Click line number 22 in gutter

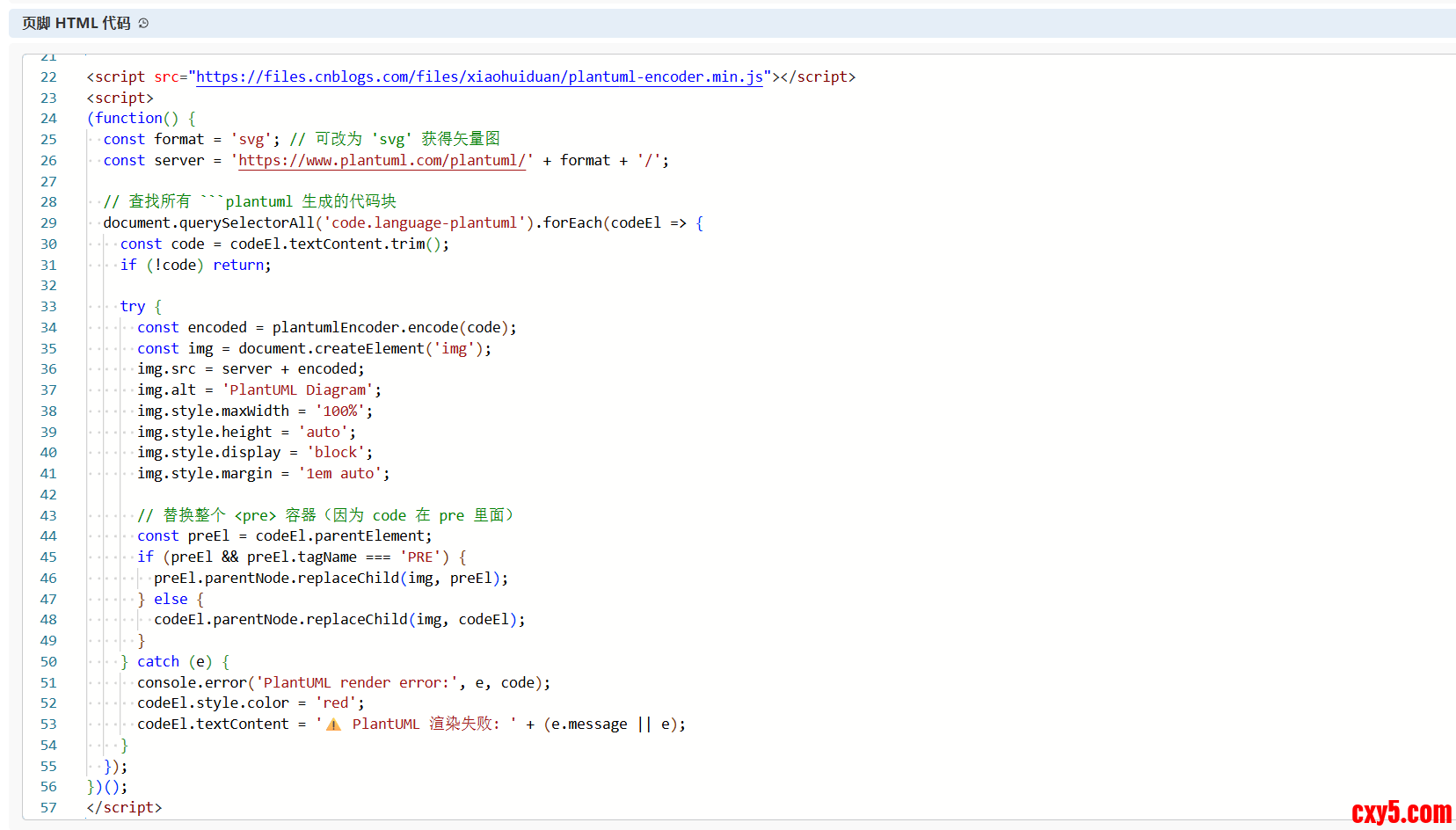48,77
